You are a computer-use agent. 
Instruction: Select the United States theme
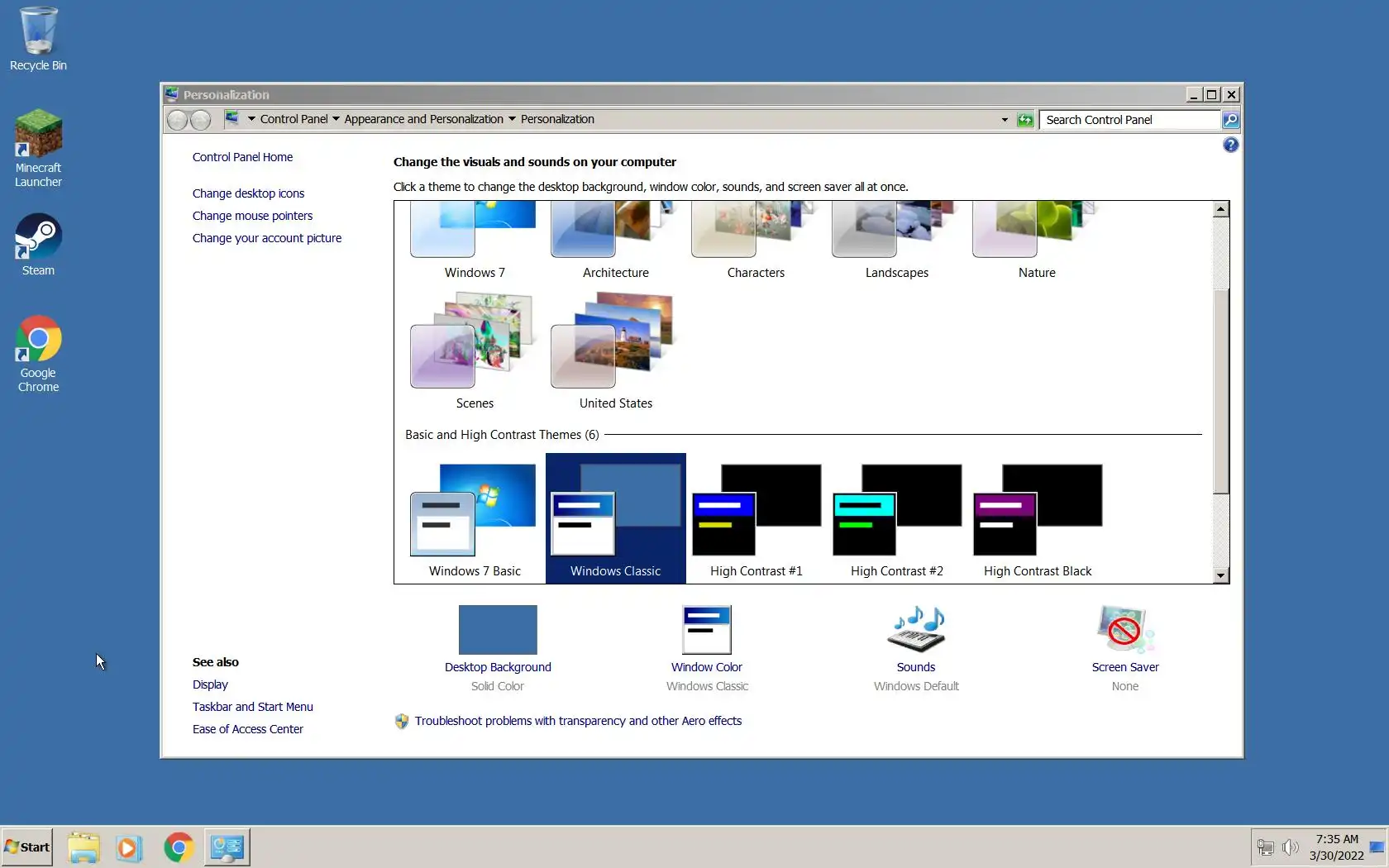pos(615,351)
